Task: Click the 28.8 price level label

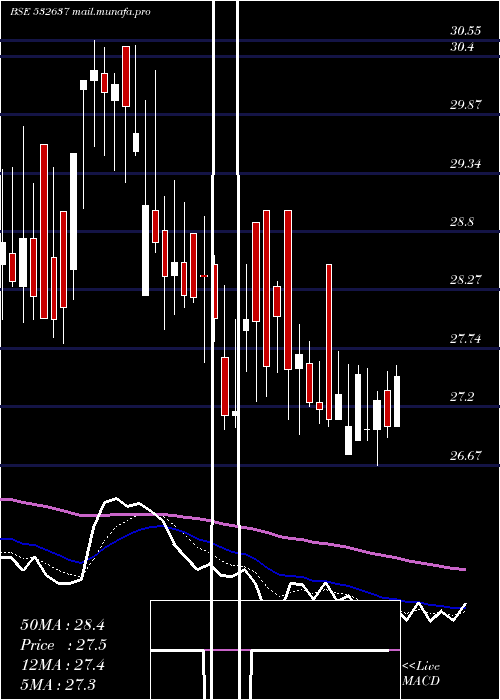Action: click(x=462, y=222)
